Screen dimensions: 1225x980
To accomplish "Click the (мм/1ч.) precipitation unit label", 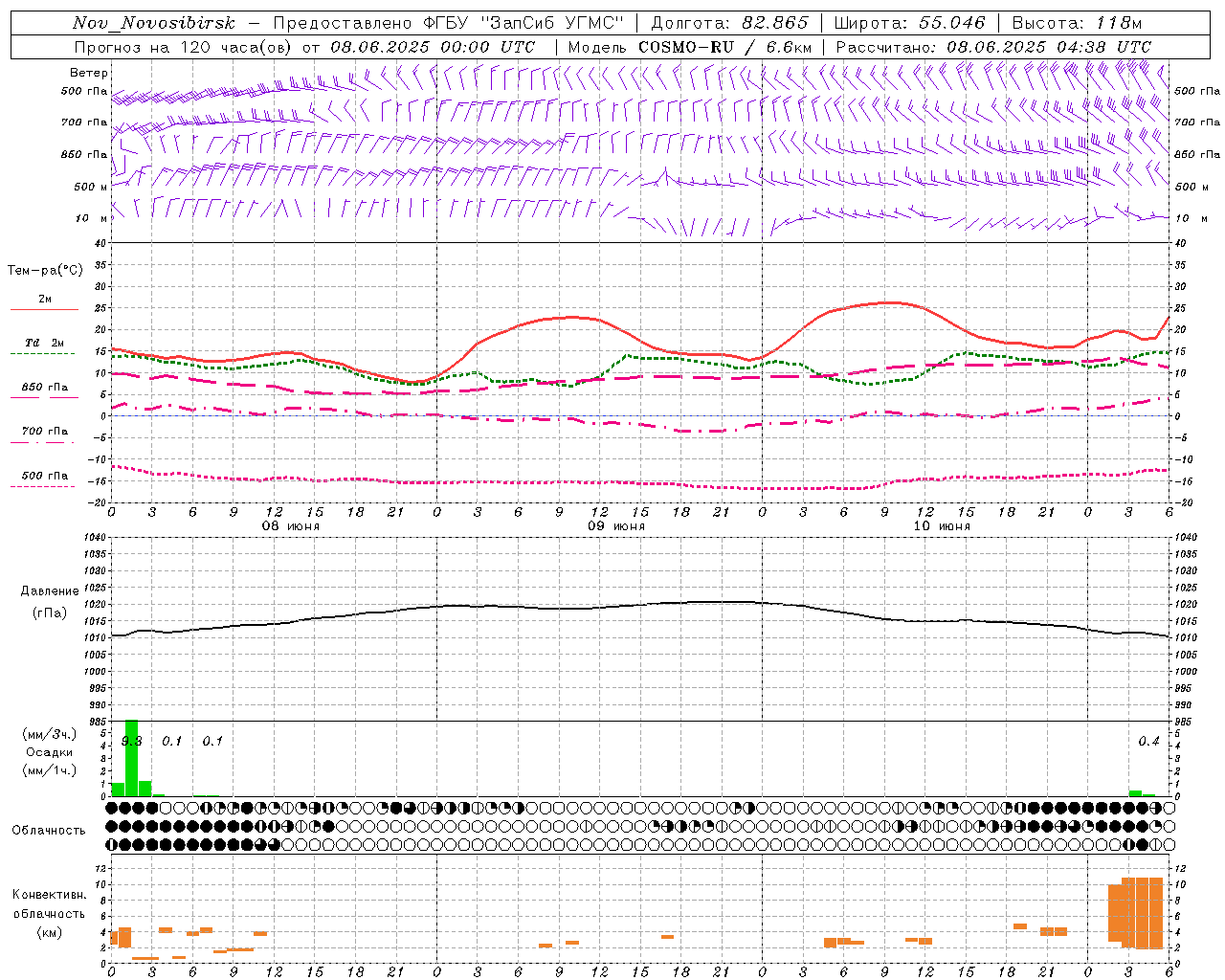I will coord(49,770).
